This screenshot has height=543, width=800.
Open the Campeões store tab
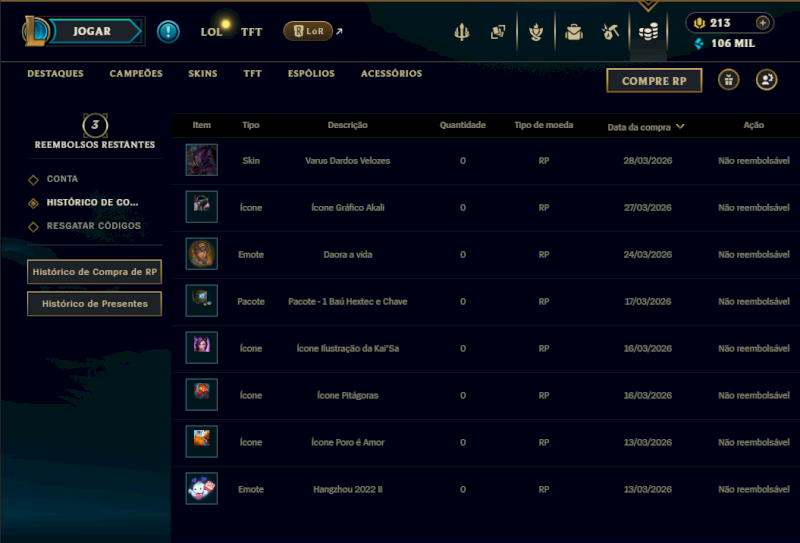coord(136,73)
